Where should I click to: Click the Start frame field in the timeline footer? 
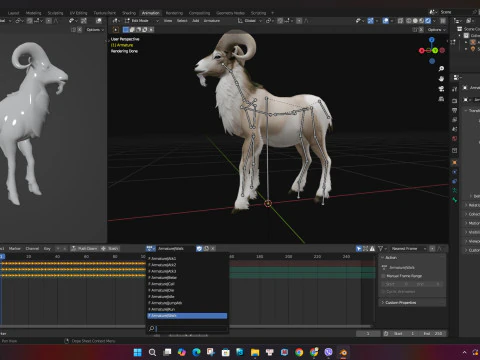[x=404, y=333]
